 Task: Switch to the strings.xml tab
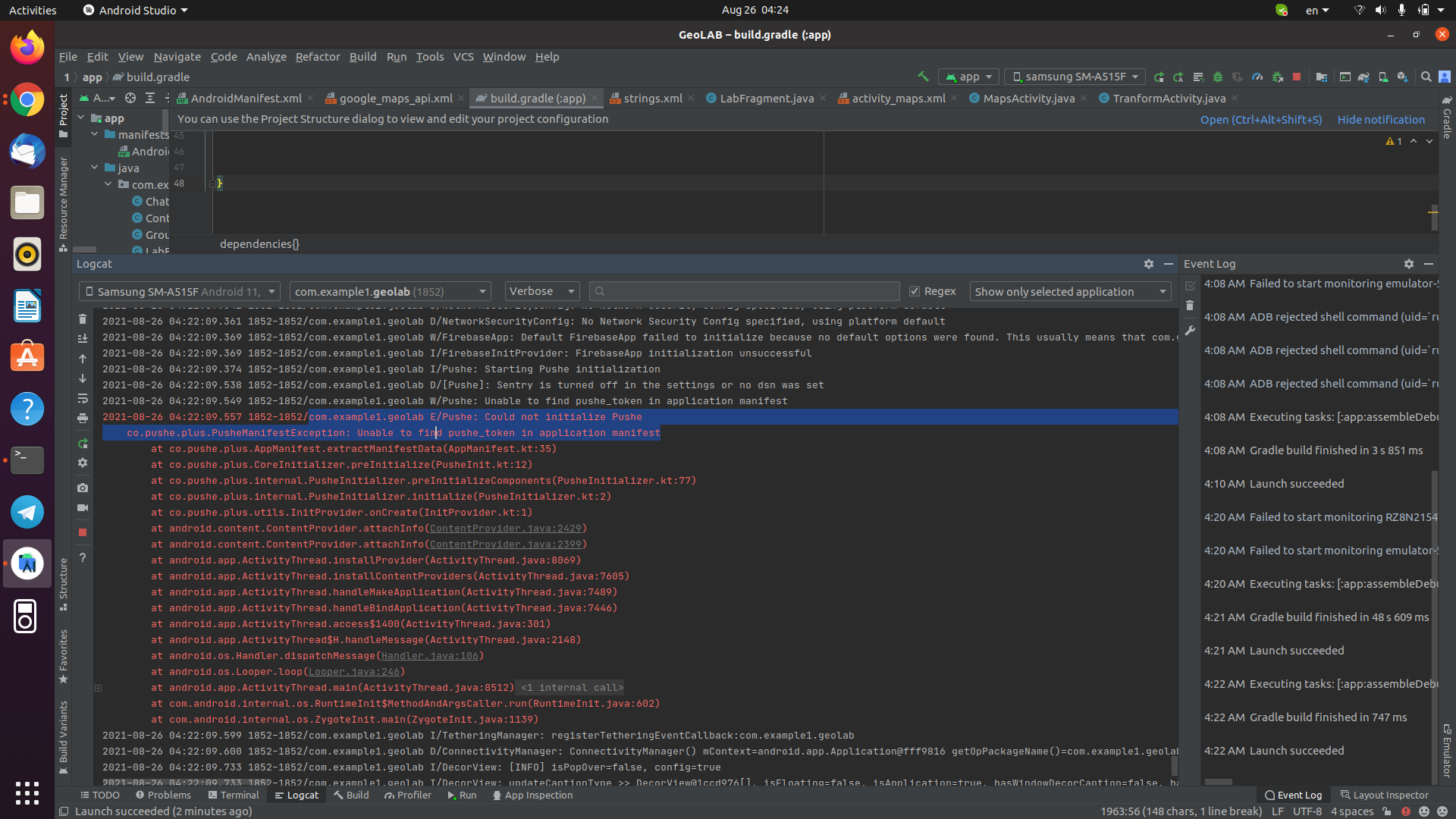point(651,98)
